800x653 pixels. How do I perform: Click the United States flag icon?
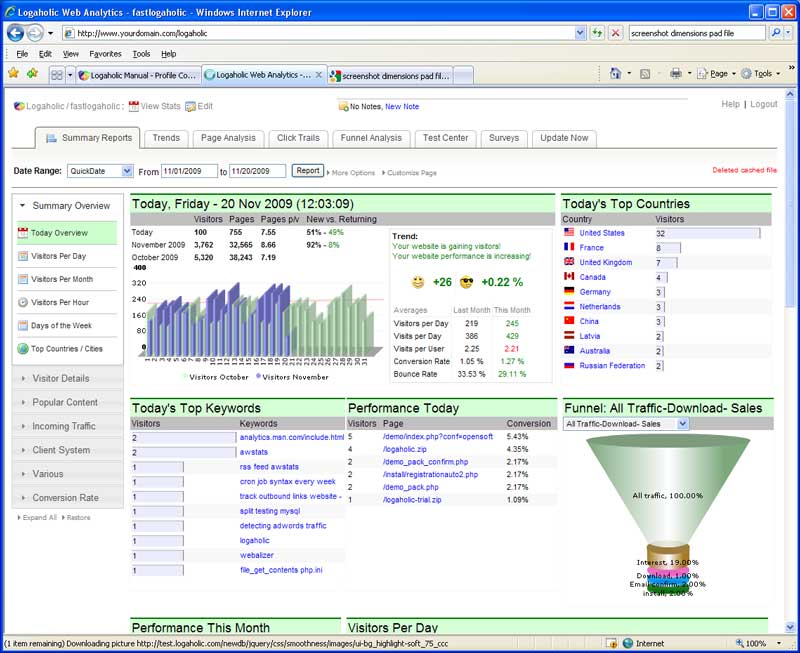coord(569,232)
